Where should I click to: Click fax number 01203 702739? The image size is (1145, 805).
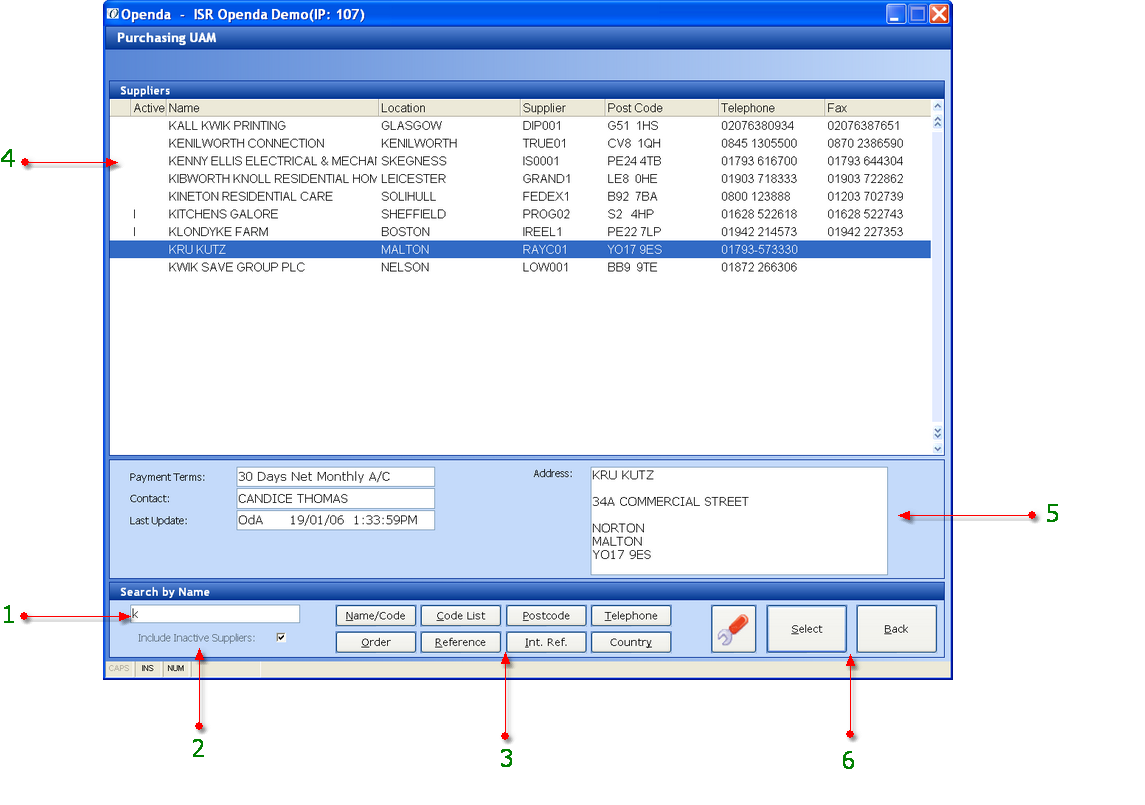click(865, 197)
